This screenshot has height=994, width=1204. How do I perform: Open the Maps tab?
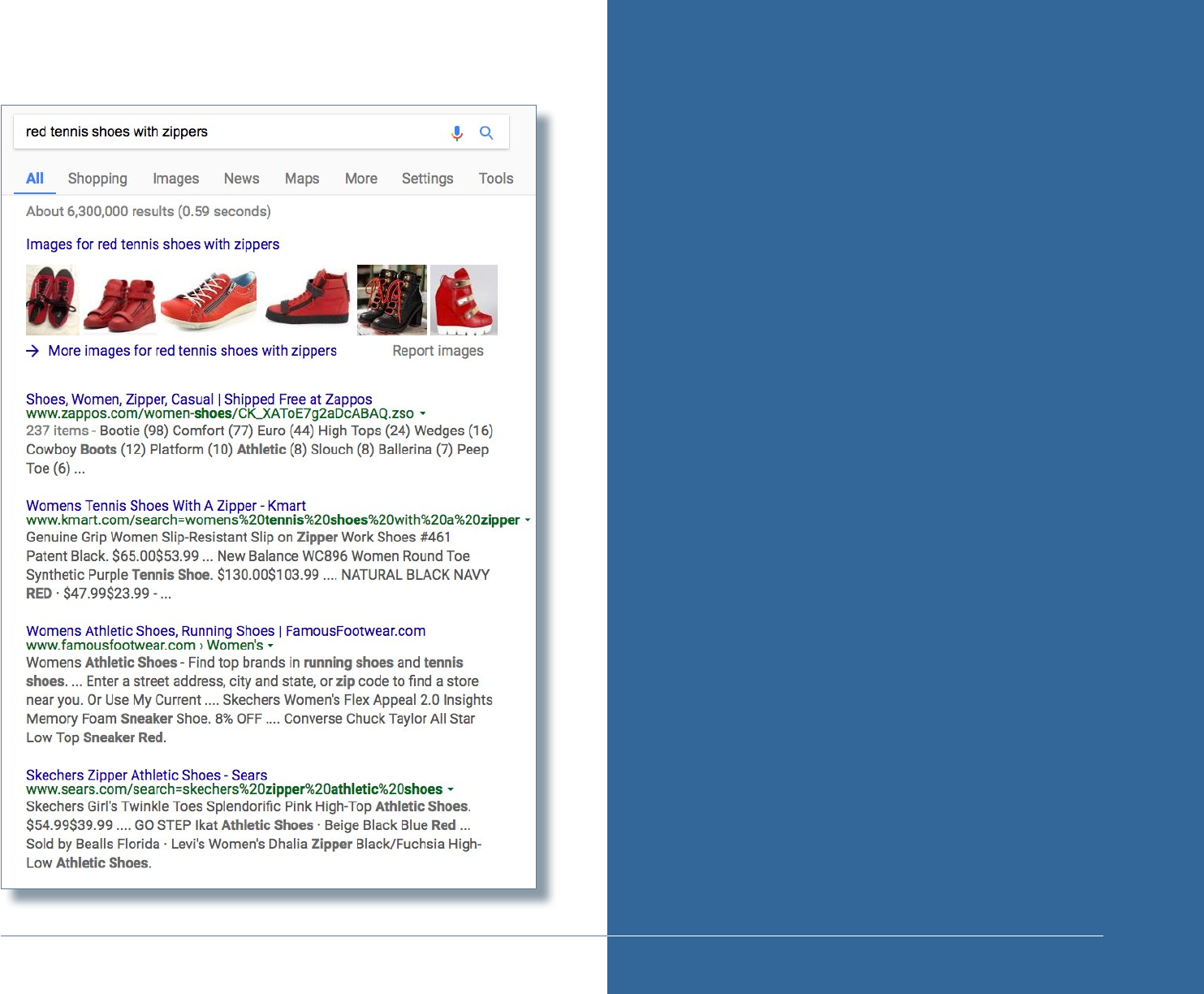click(x=302, y=179)
